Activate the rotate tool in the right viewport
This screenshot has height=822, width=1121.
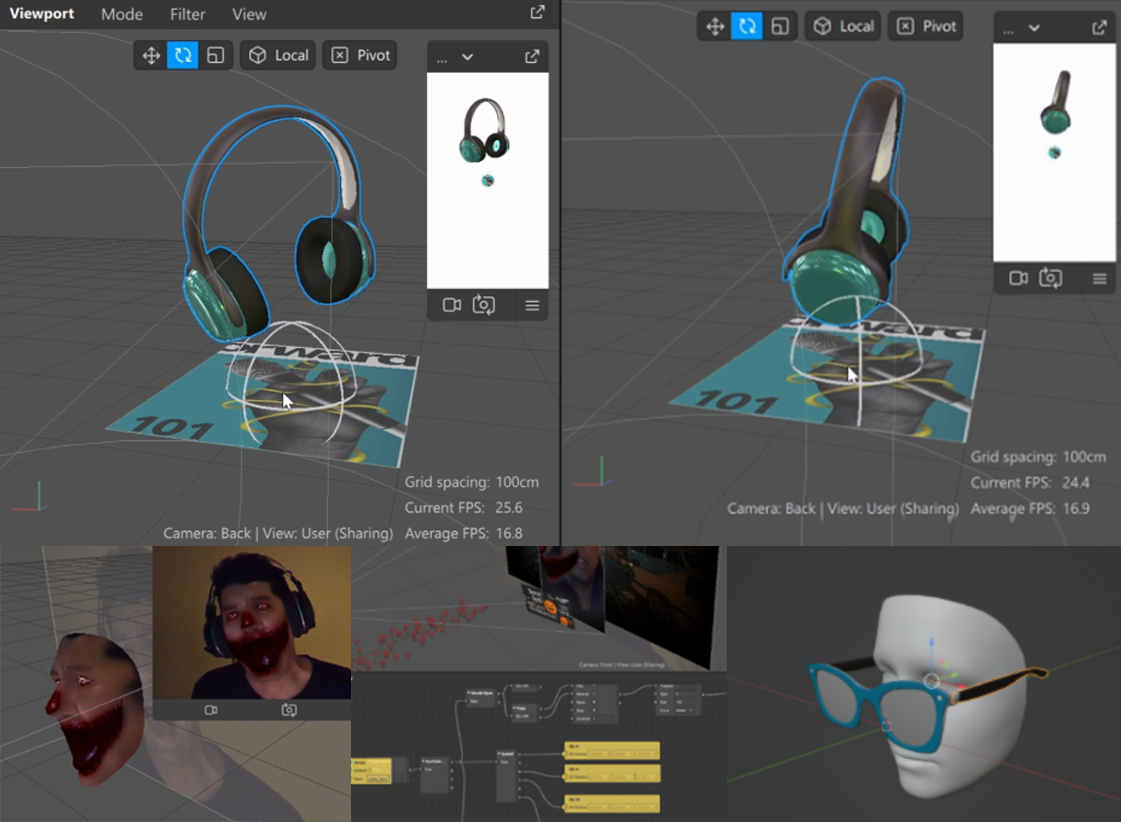[746, 26]
